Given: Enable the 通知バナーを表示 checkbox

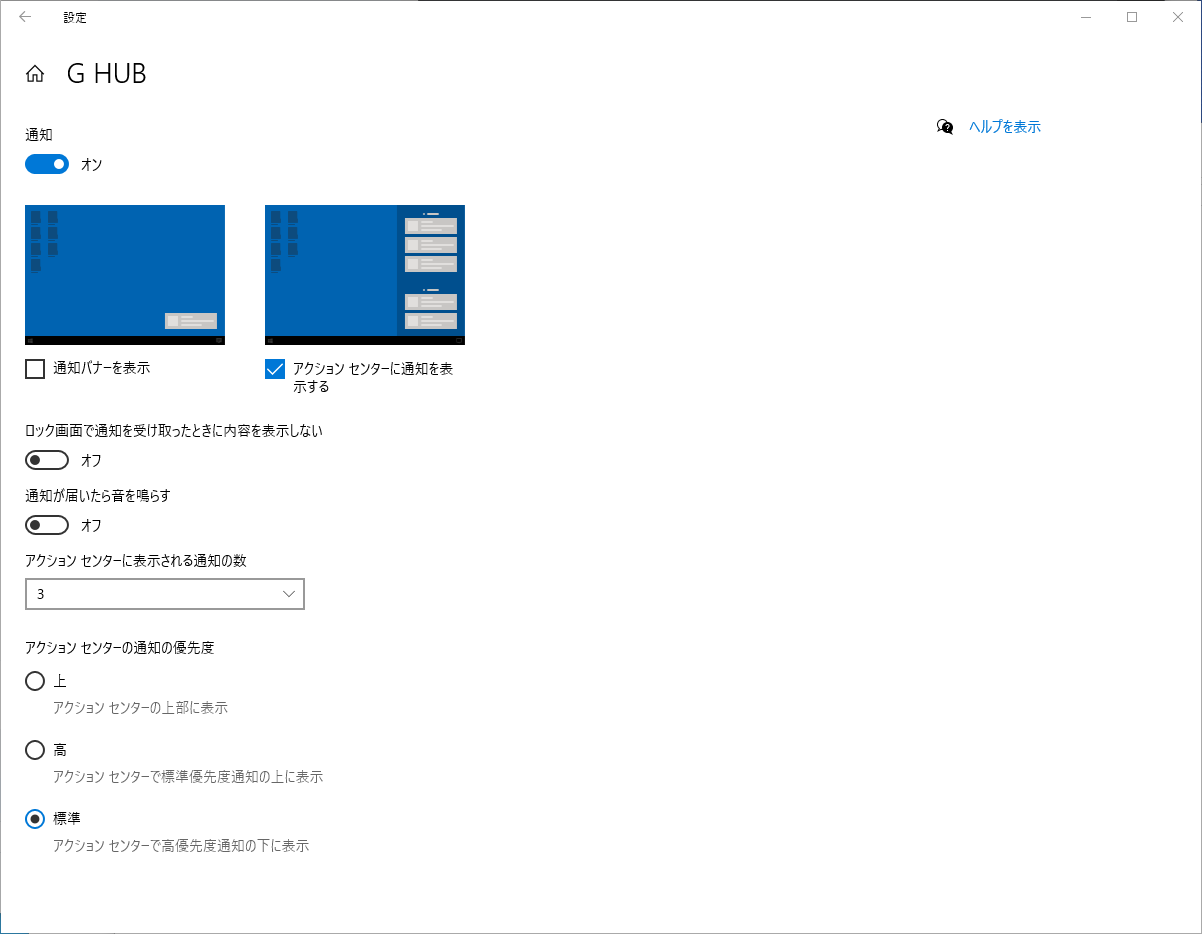Looking at the screenshot, I should pos(35,369).
